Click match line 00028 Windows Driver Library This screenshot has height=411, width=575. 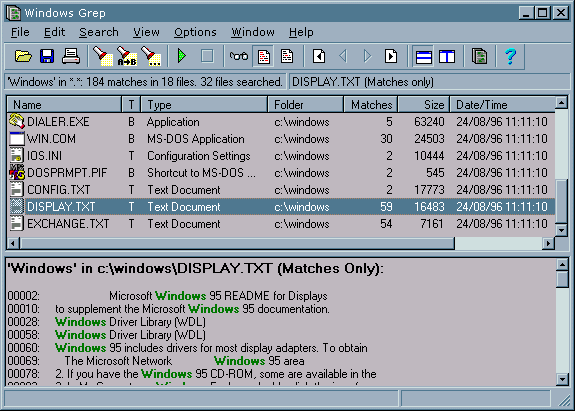click(x=106, y=322)
